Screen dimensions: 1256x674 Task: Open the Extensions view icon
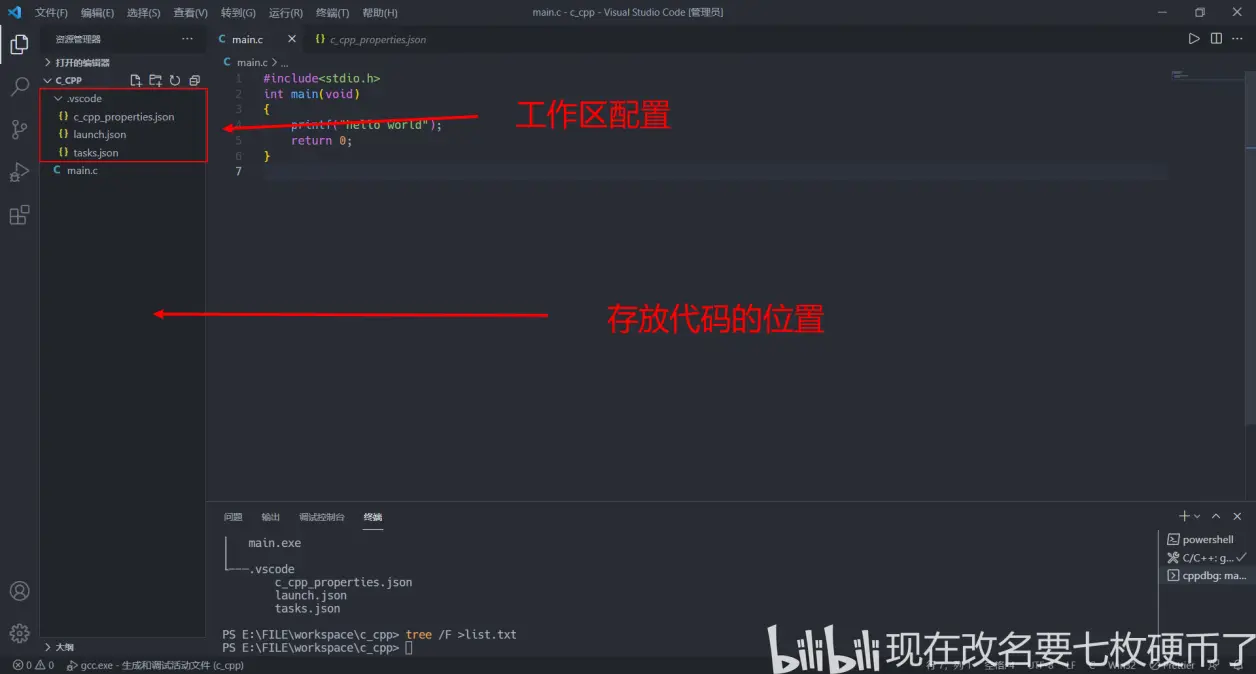click(19, 215)
